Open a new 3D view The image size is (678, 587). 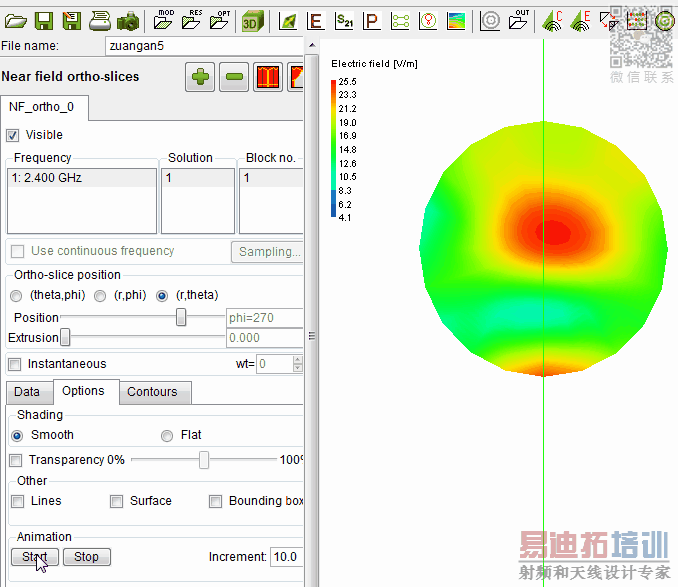pos(253,21)
